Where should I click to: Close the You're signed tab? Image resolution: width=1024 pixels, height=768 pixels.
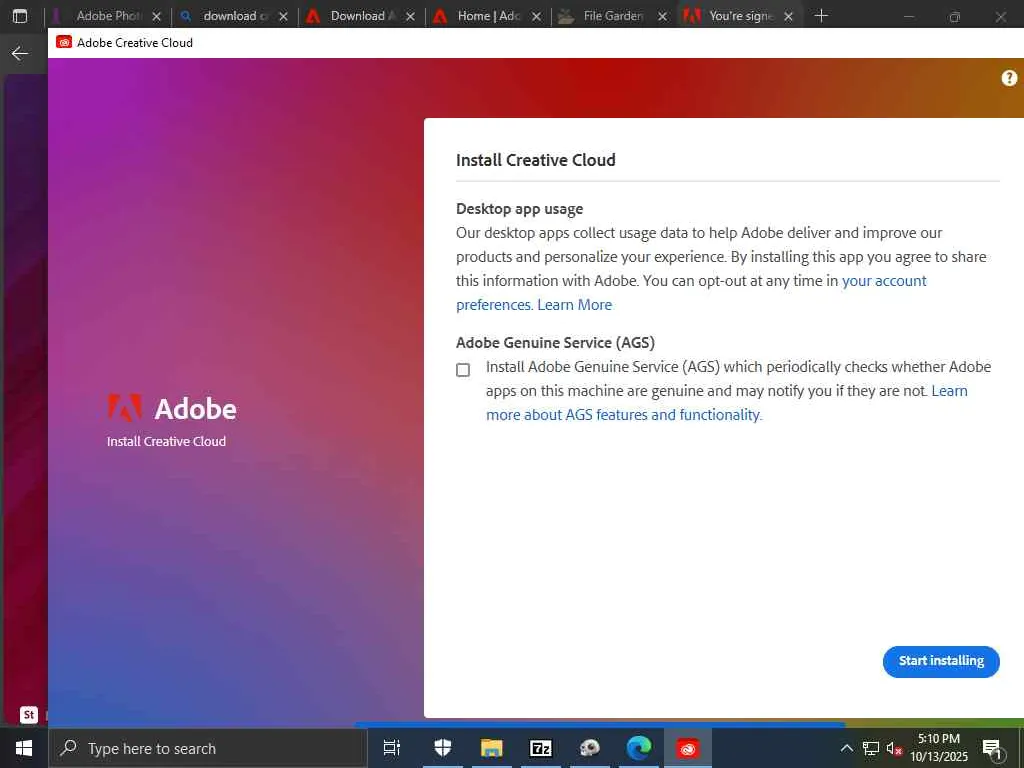coord(788,17)
